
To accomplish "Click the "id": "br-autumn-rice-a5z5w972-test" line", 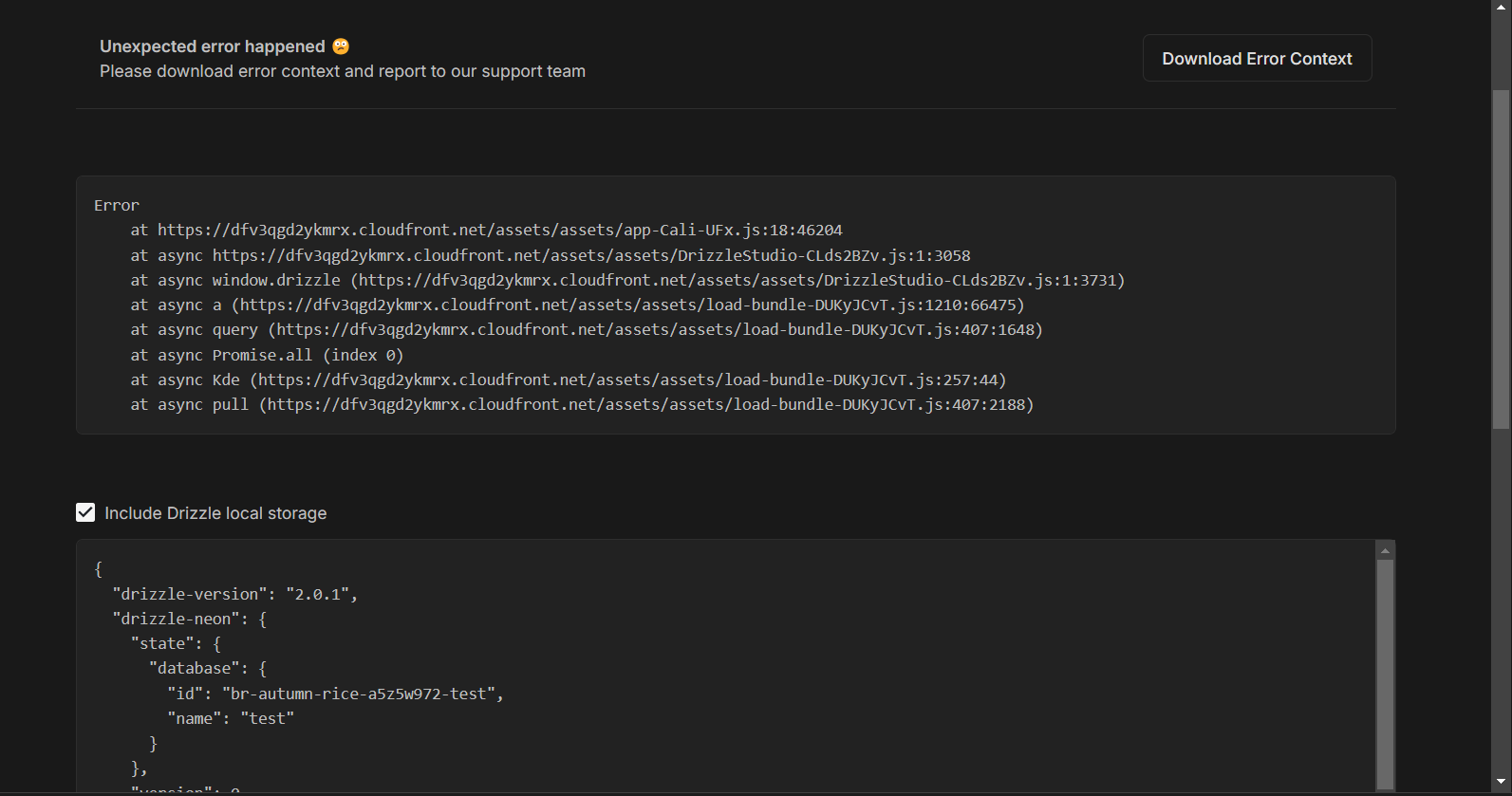I will click(335, 694).
